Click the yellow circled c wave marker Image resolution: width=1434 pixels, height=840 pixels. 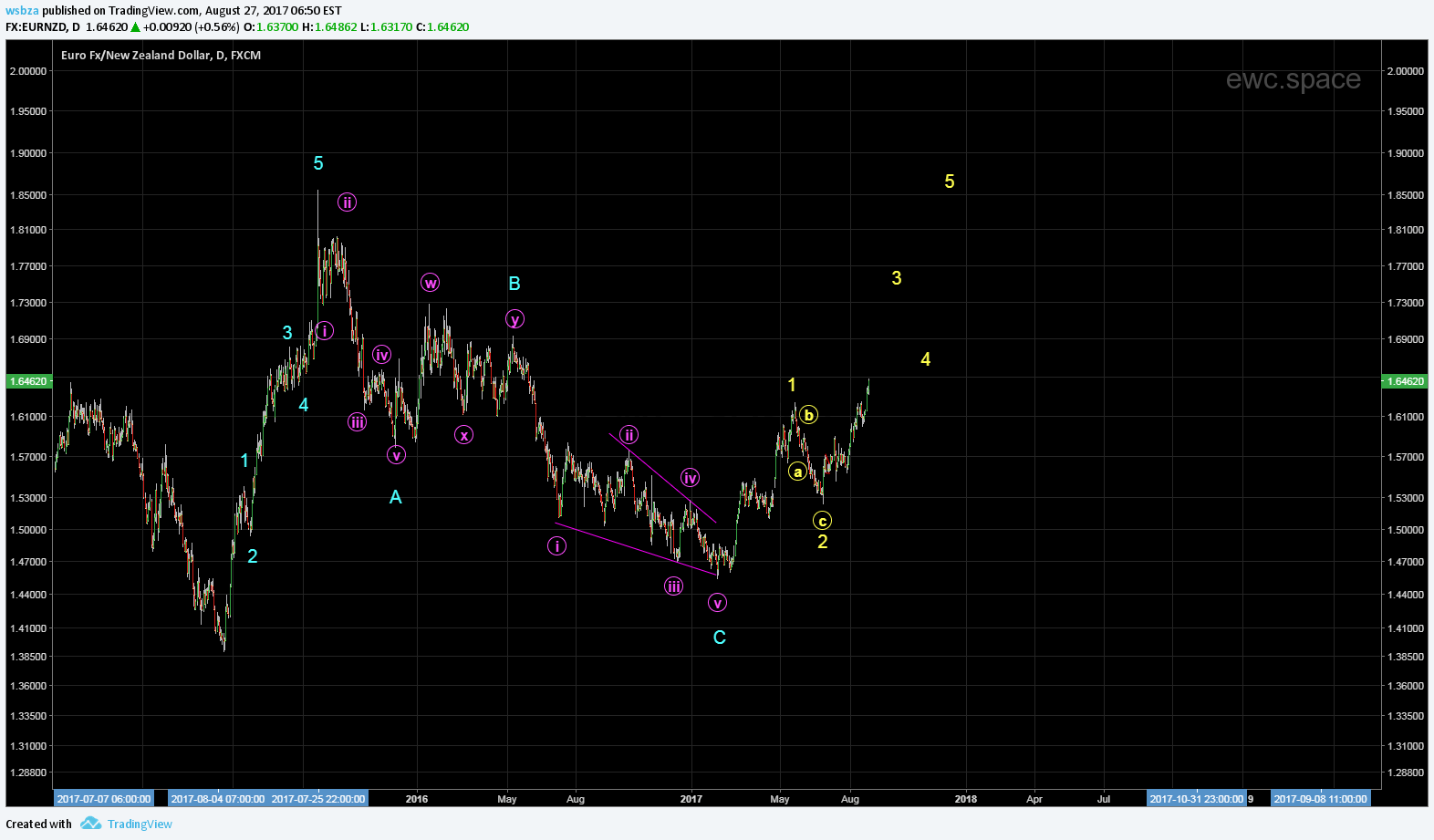[822, 521]
